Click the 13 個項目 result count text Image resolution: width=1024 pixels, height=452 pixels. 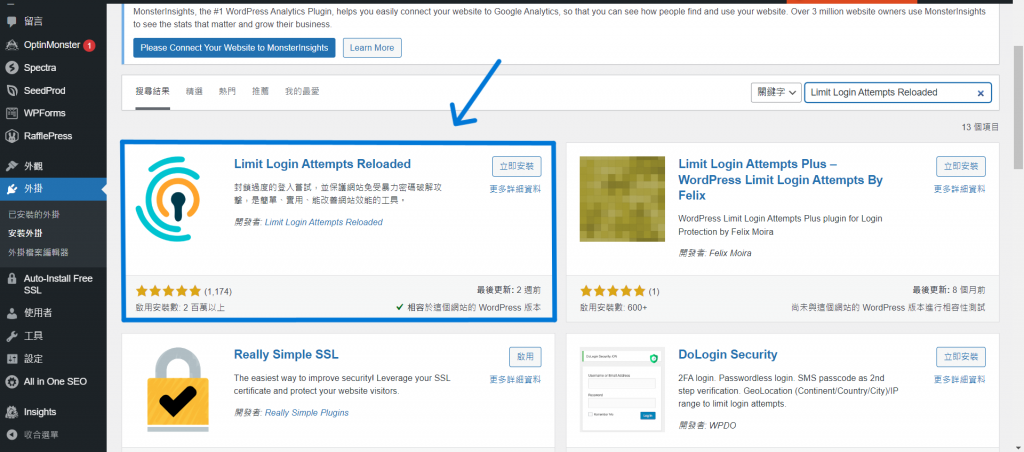[981, 127]
